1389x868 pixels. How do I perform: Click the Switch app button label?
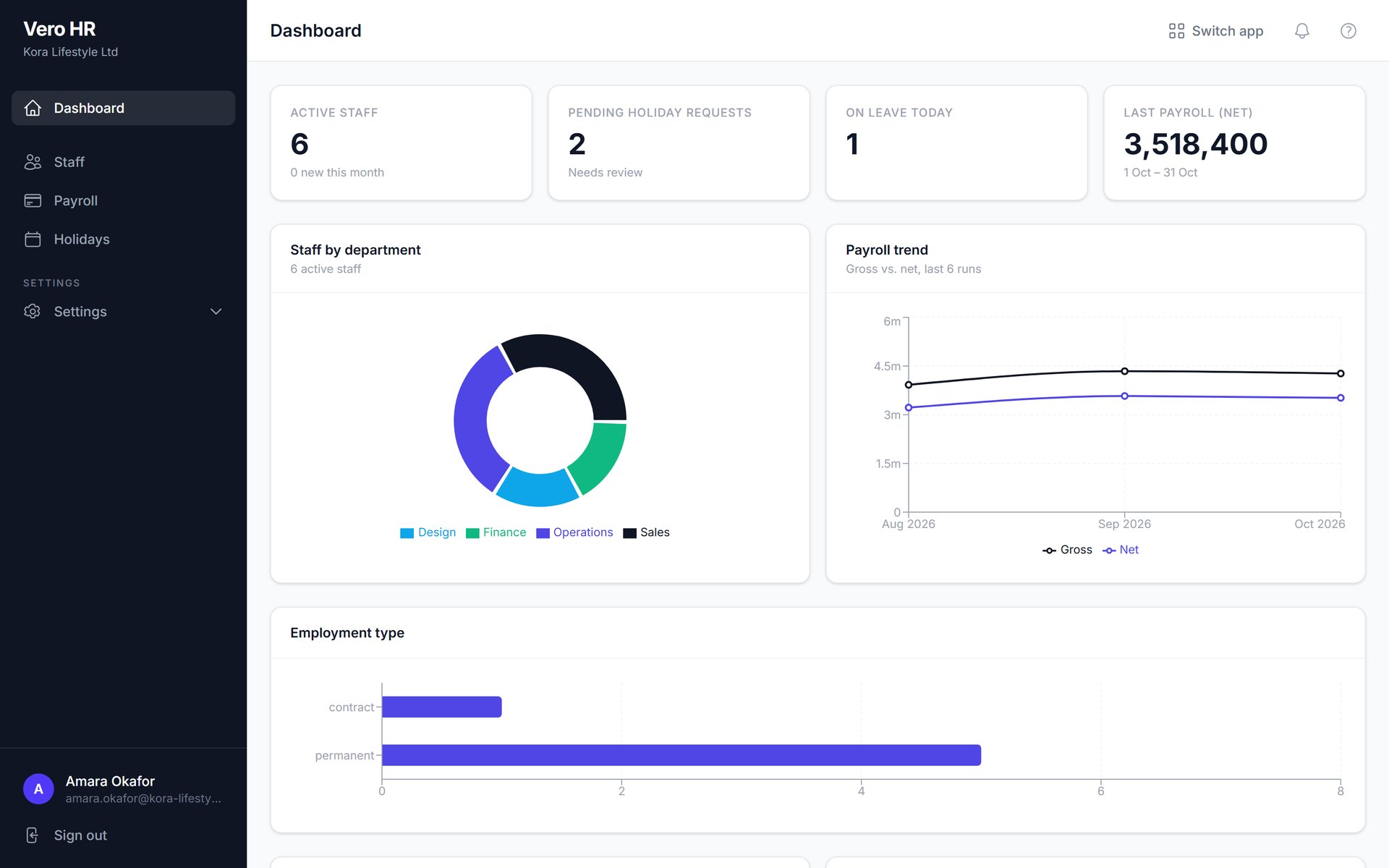click(x=1228, y=30)
